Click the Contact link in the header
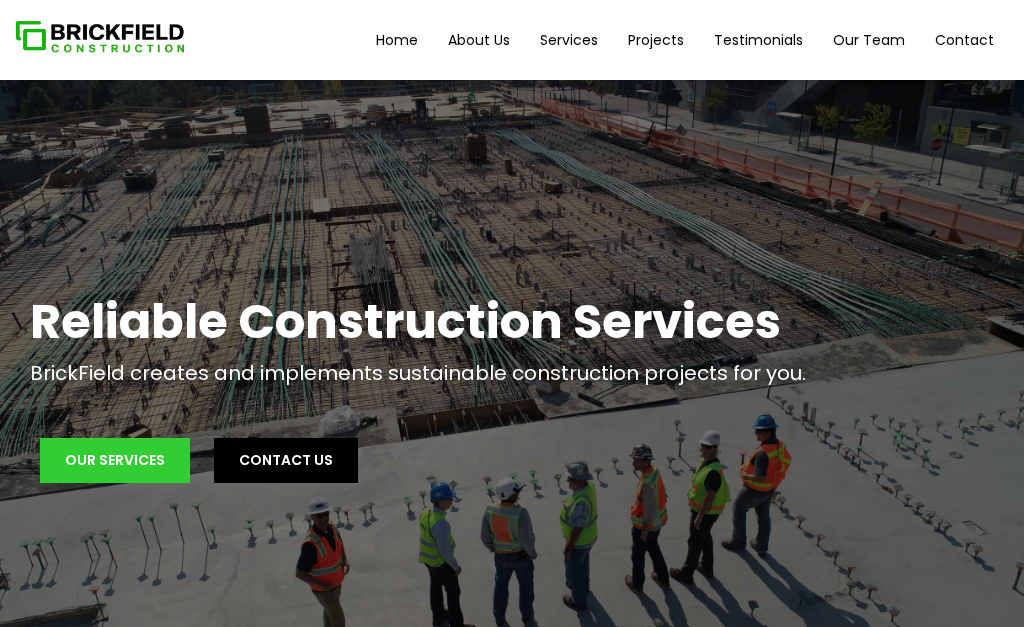1024x627 pixels. tap(964, 40)
